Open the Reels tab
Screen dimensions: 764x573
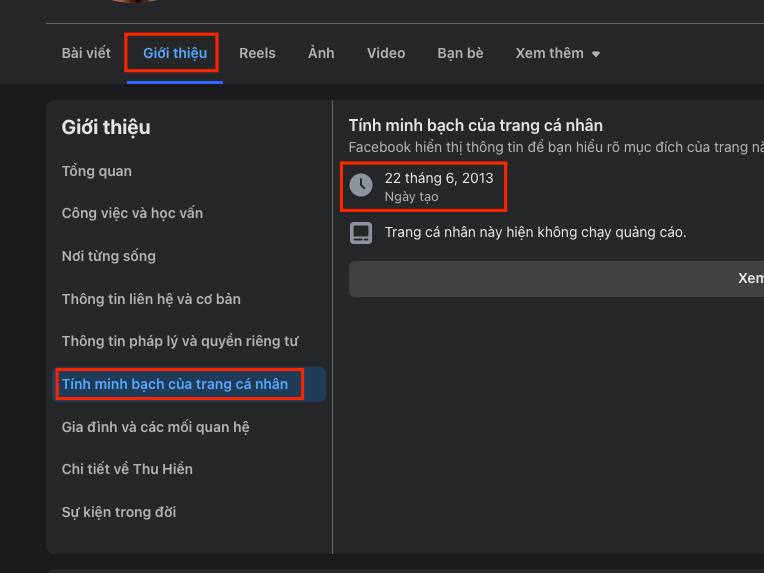(x=257, y=53)
